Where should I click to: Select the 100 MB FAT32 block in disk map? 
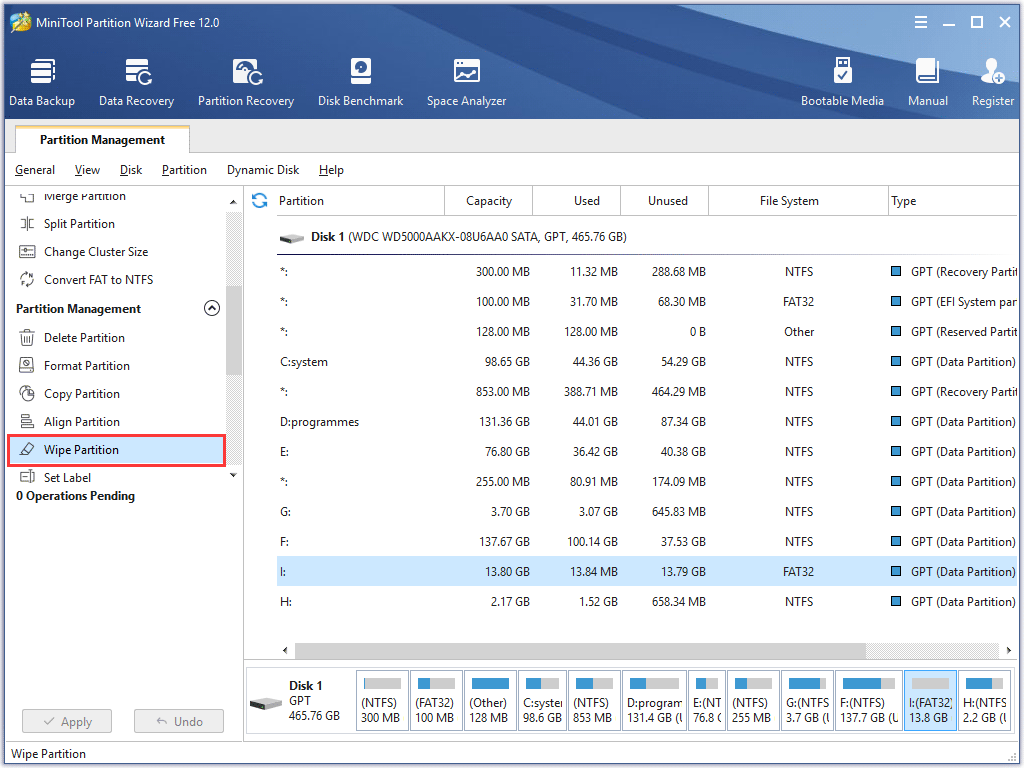(436, 701)
